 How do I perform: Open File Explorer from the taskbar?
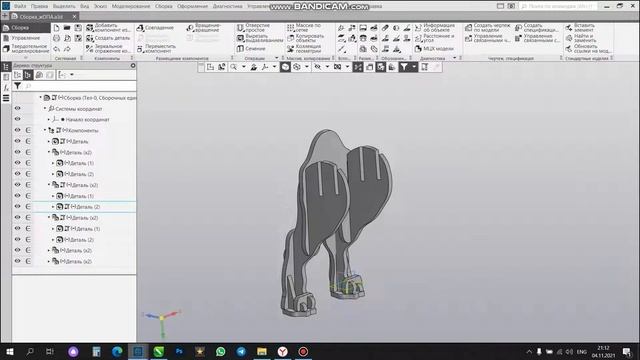(262, 351)
